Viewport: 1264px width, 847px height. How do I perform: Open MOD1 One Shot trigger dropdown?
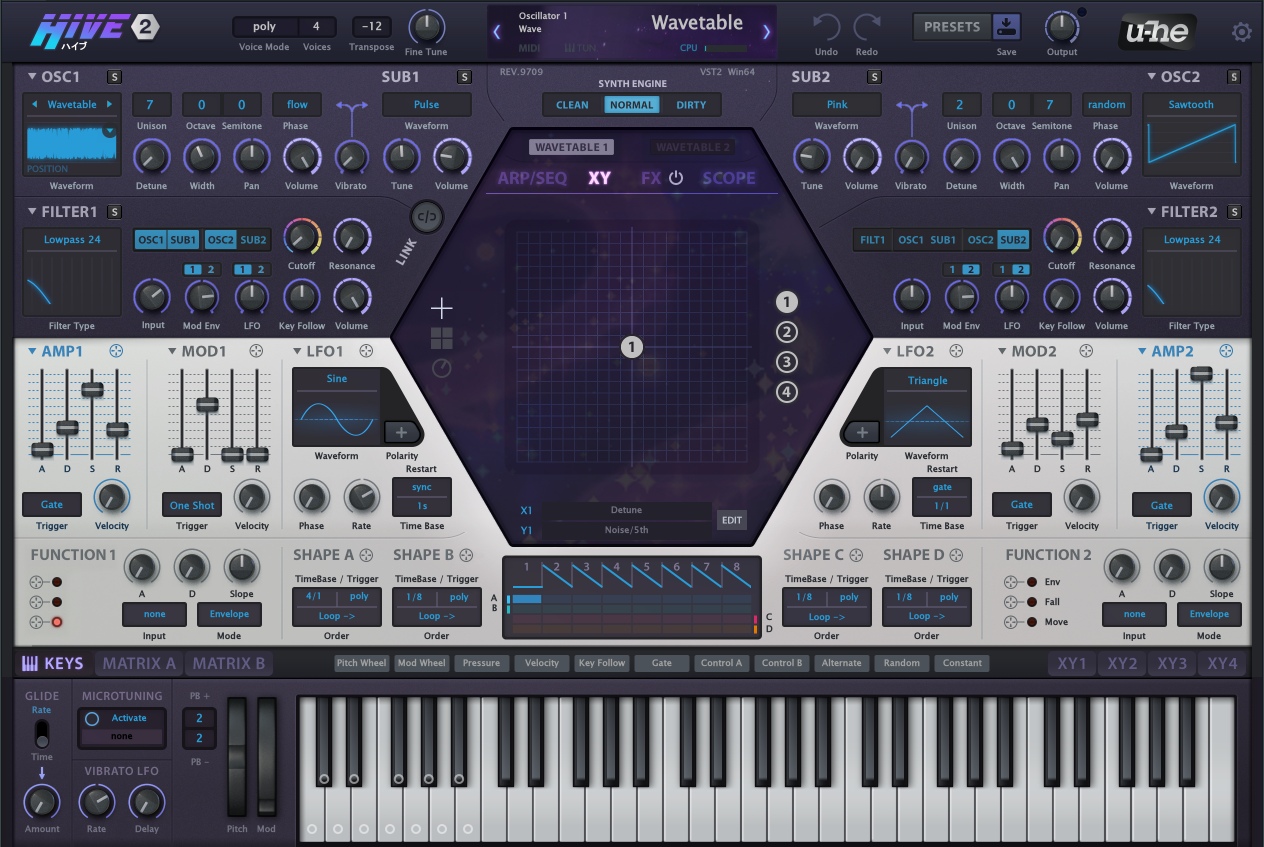point(192,505)
